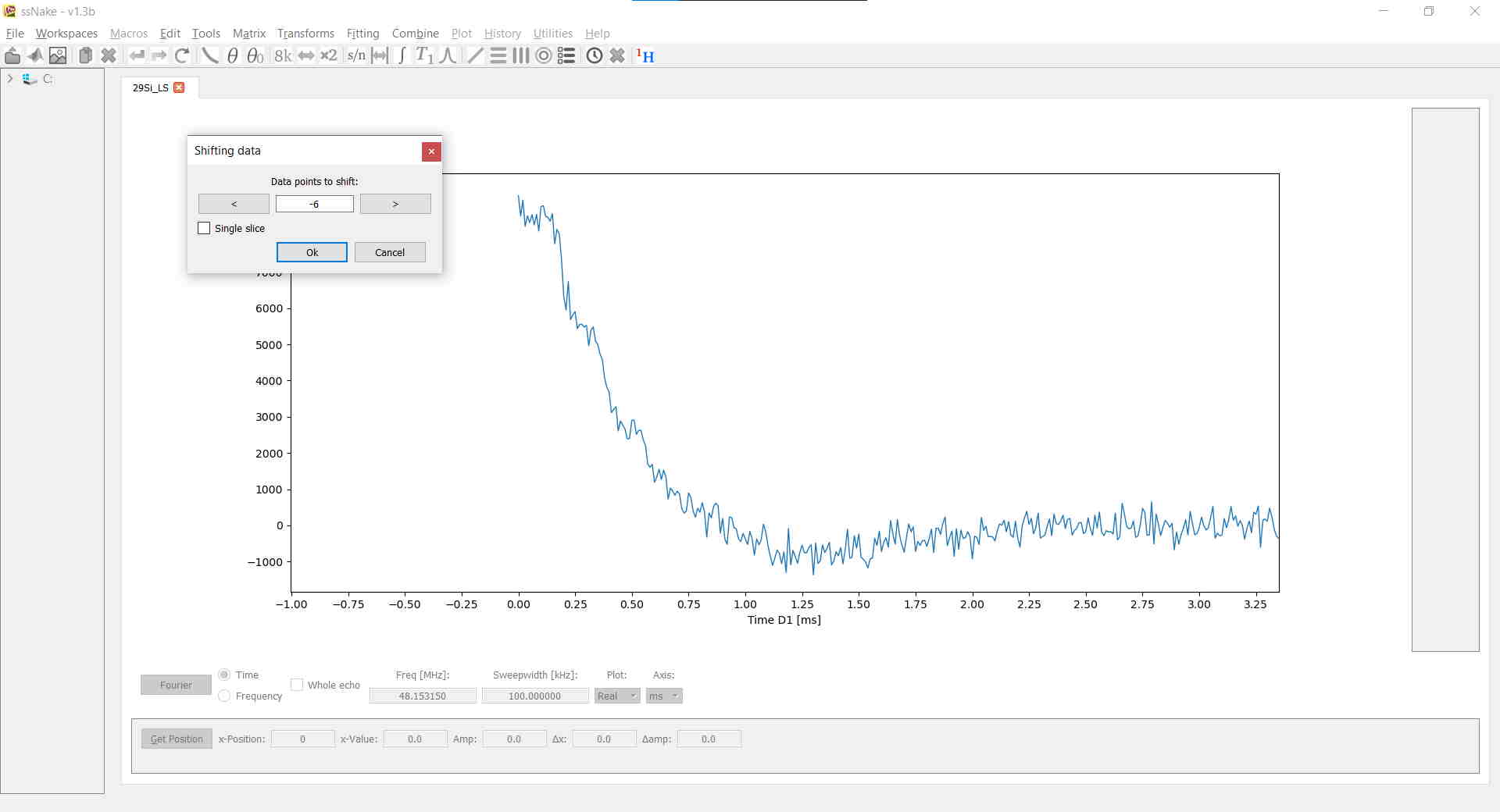Click the Get Position button
1500x812 pixels.
pyautogui.click(x=177, y=739)
